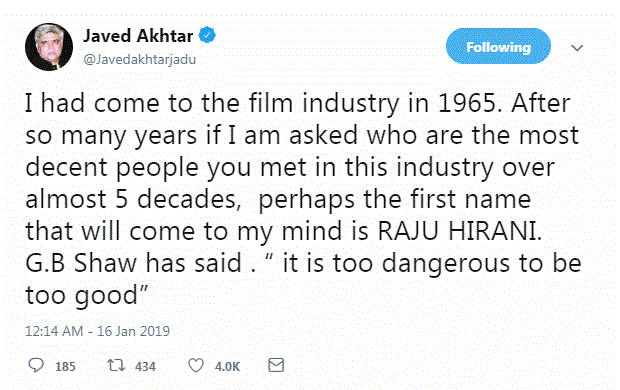
Task: Click the tweet's first line mentioning 1965
Action: [x=298, y=103]
